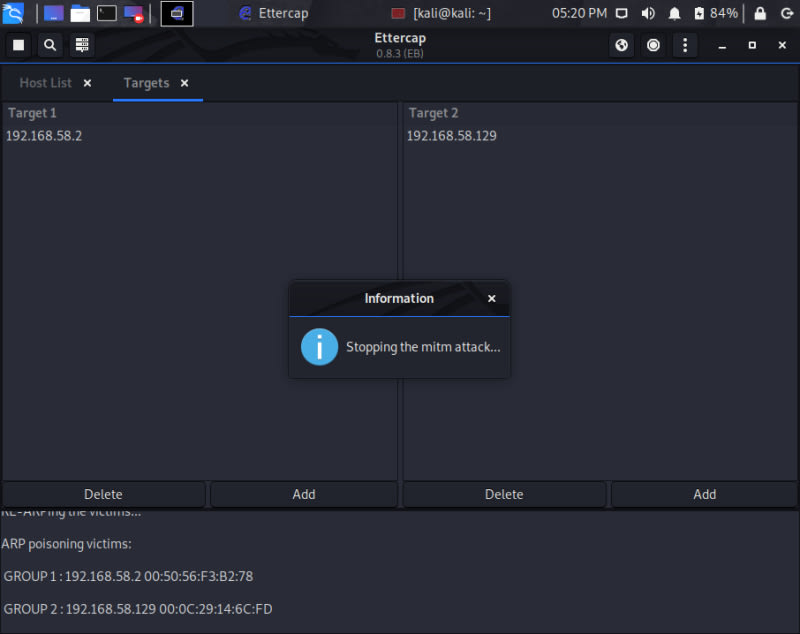Show desktop from taskbar icon
The width and height of the screenshot is (800, 634).
pos(54,13)
